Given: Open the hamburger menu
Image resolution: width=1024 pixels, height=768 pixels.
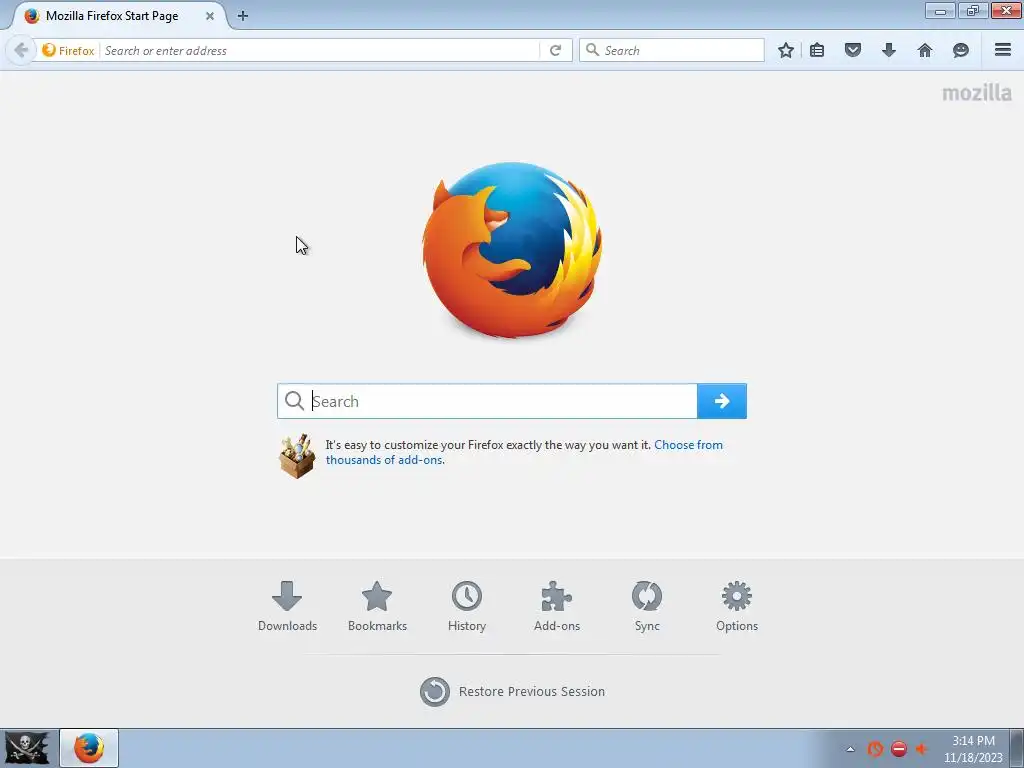Looking at the screenshot, I should coord(1002,50).
